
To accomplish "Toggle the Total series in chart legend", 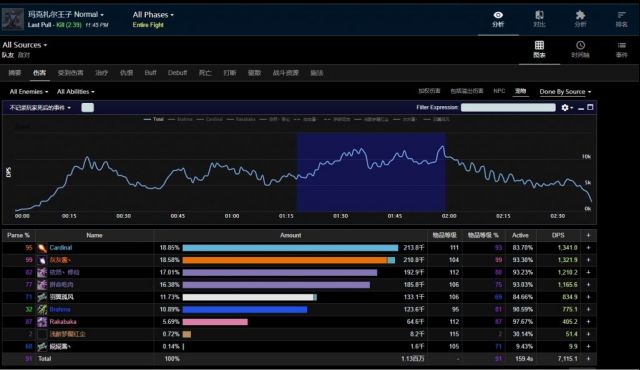I will pos(154,120).
